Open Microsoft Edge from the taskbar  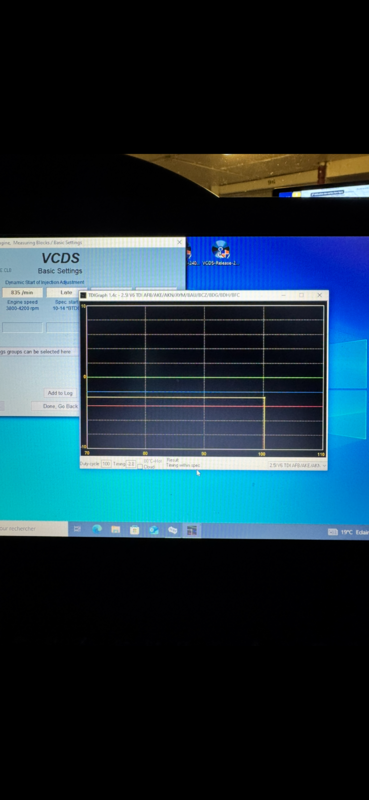pos(97,530)
